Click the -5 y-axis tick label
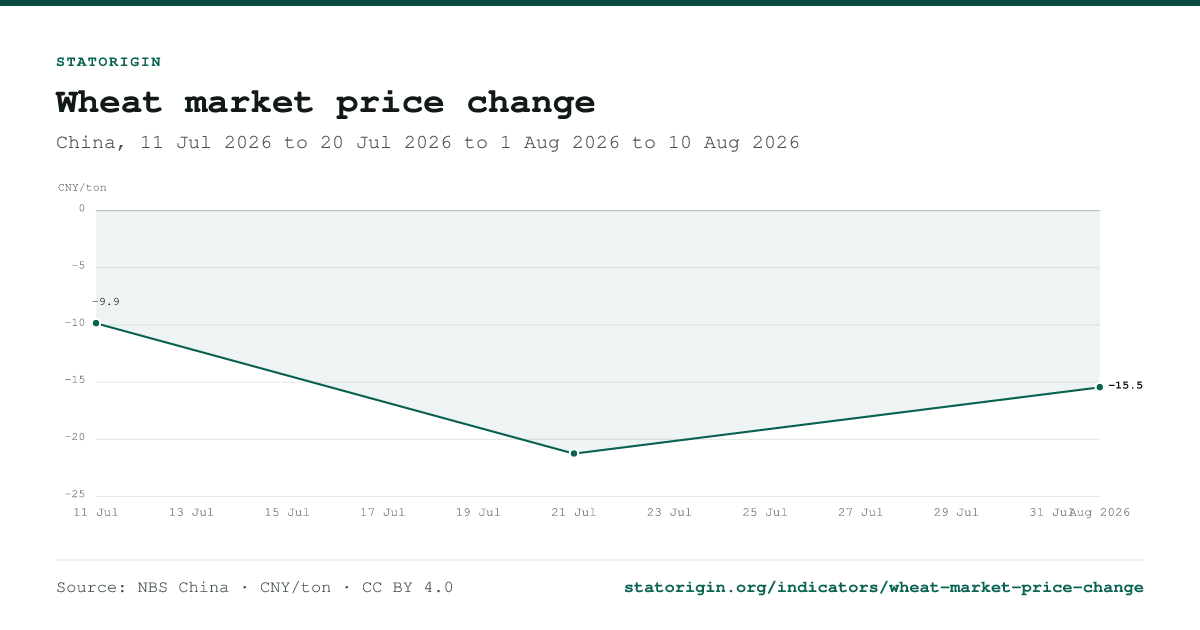This screenshot has width=1200, height=630. click(79, 266)
